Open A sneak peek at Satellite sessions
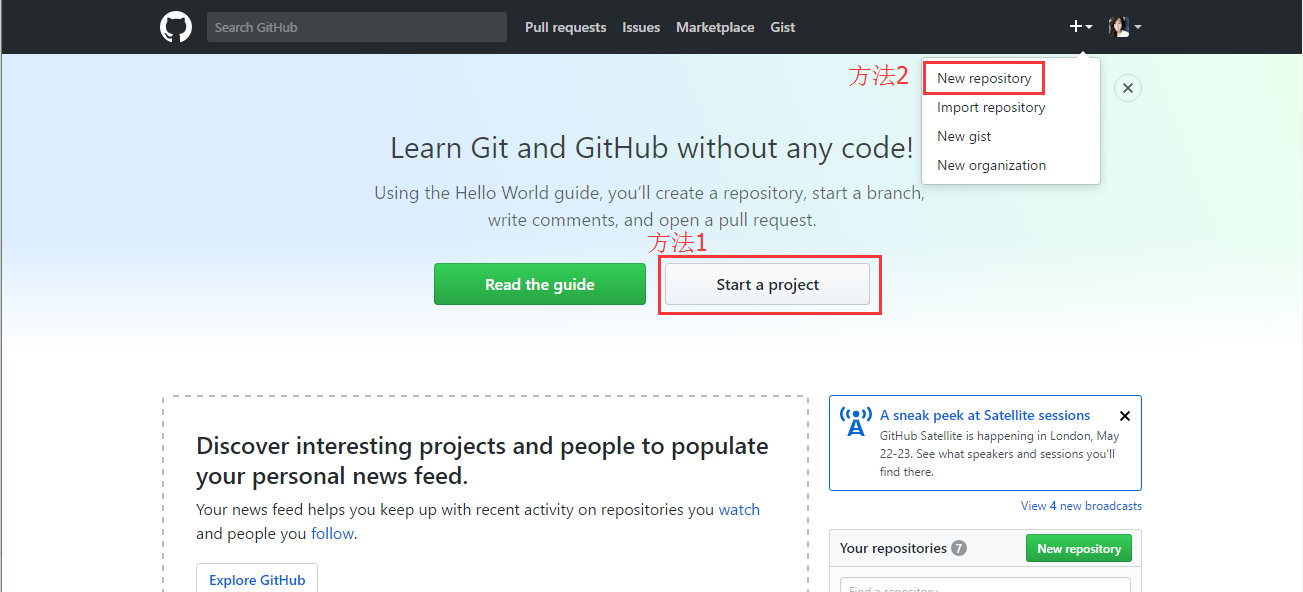The height and width of the screenshot is (592, 1303). tap(985, 415)
